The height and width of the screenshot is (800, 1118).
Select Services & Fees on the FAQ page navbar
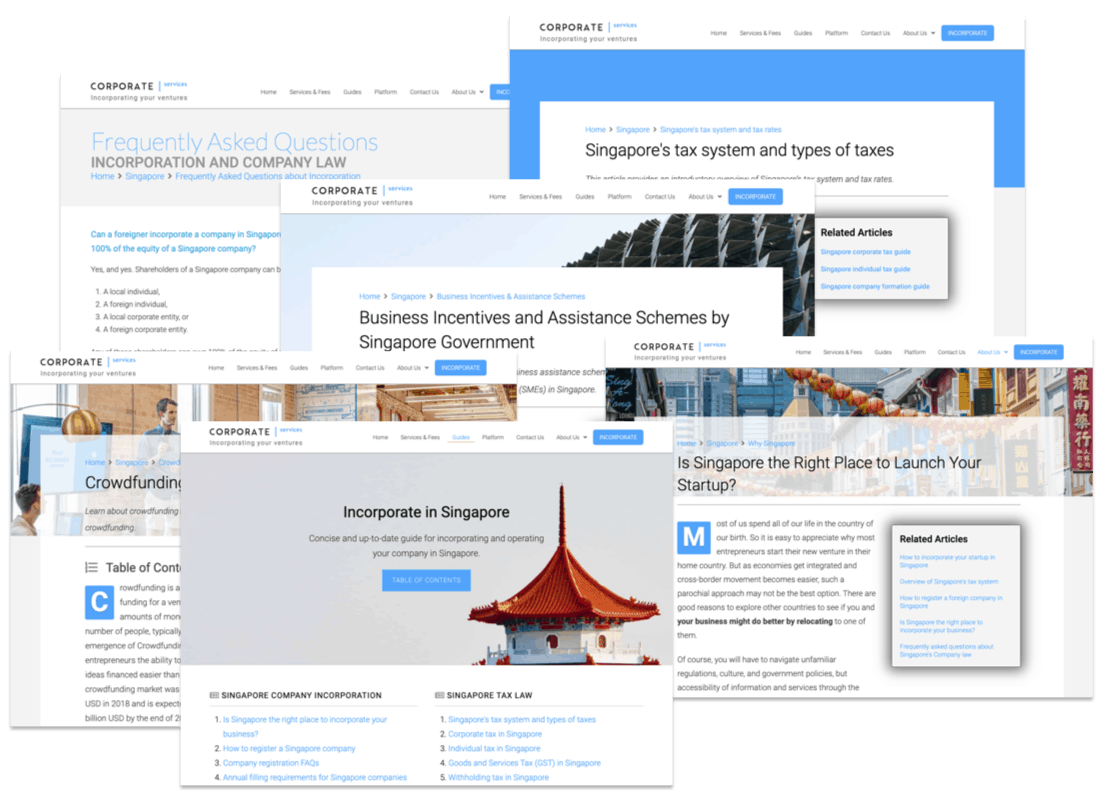coord(309,92)
